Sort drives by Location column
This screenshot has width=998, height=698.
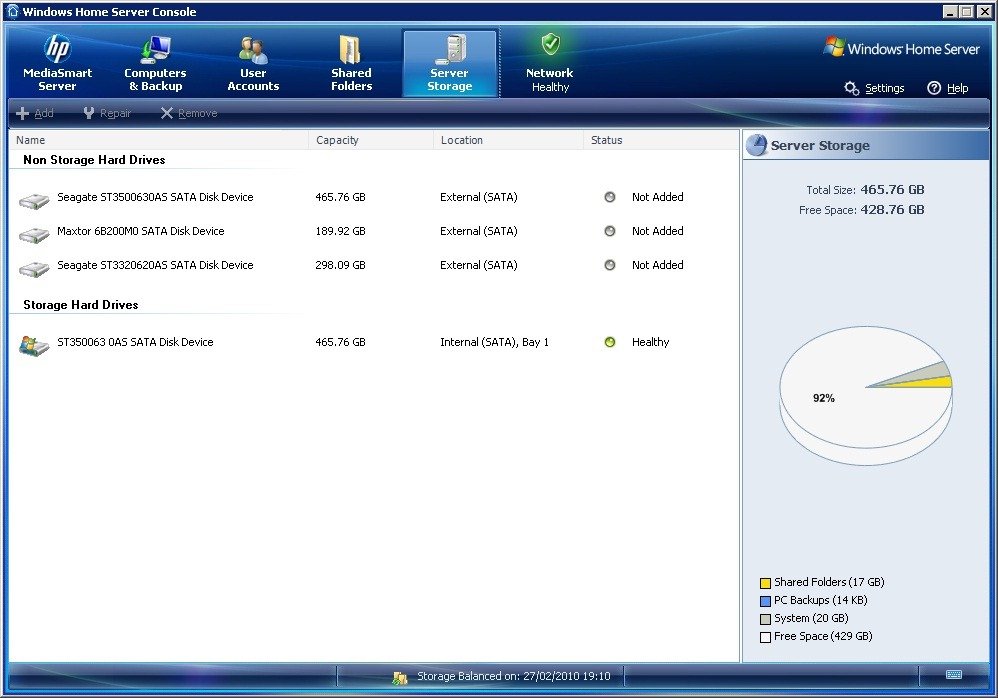(508, 140)
